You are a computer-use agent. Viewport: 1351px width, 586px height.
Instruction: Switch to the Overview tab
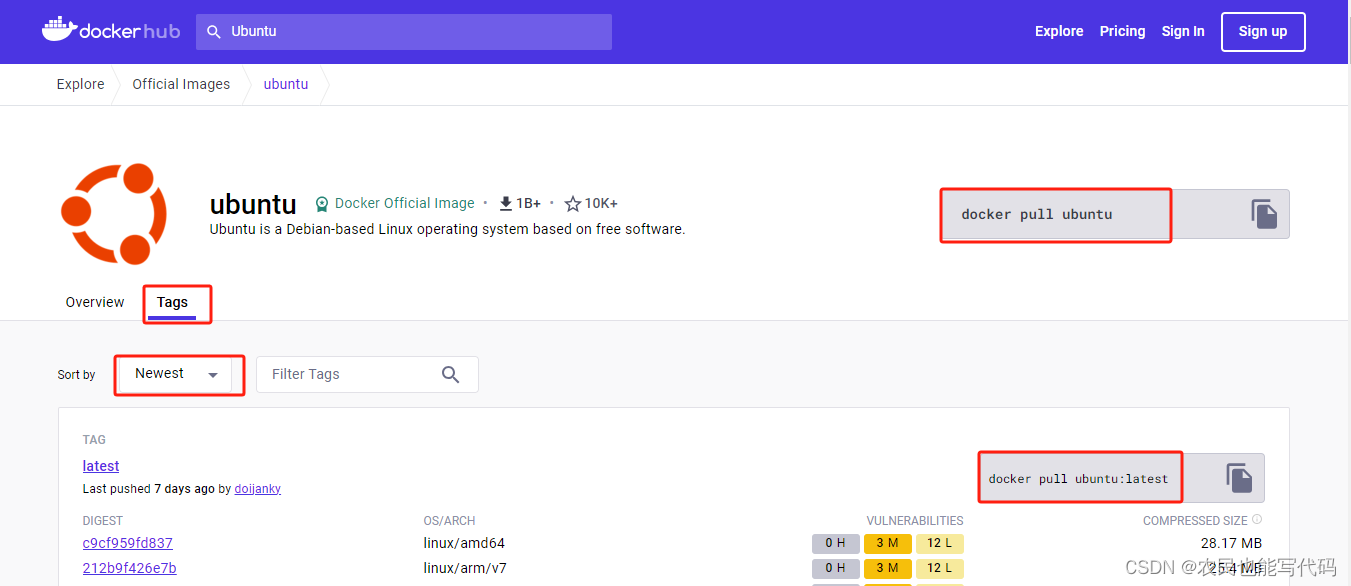[94, 301]
